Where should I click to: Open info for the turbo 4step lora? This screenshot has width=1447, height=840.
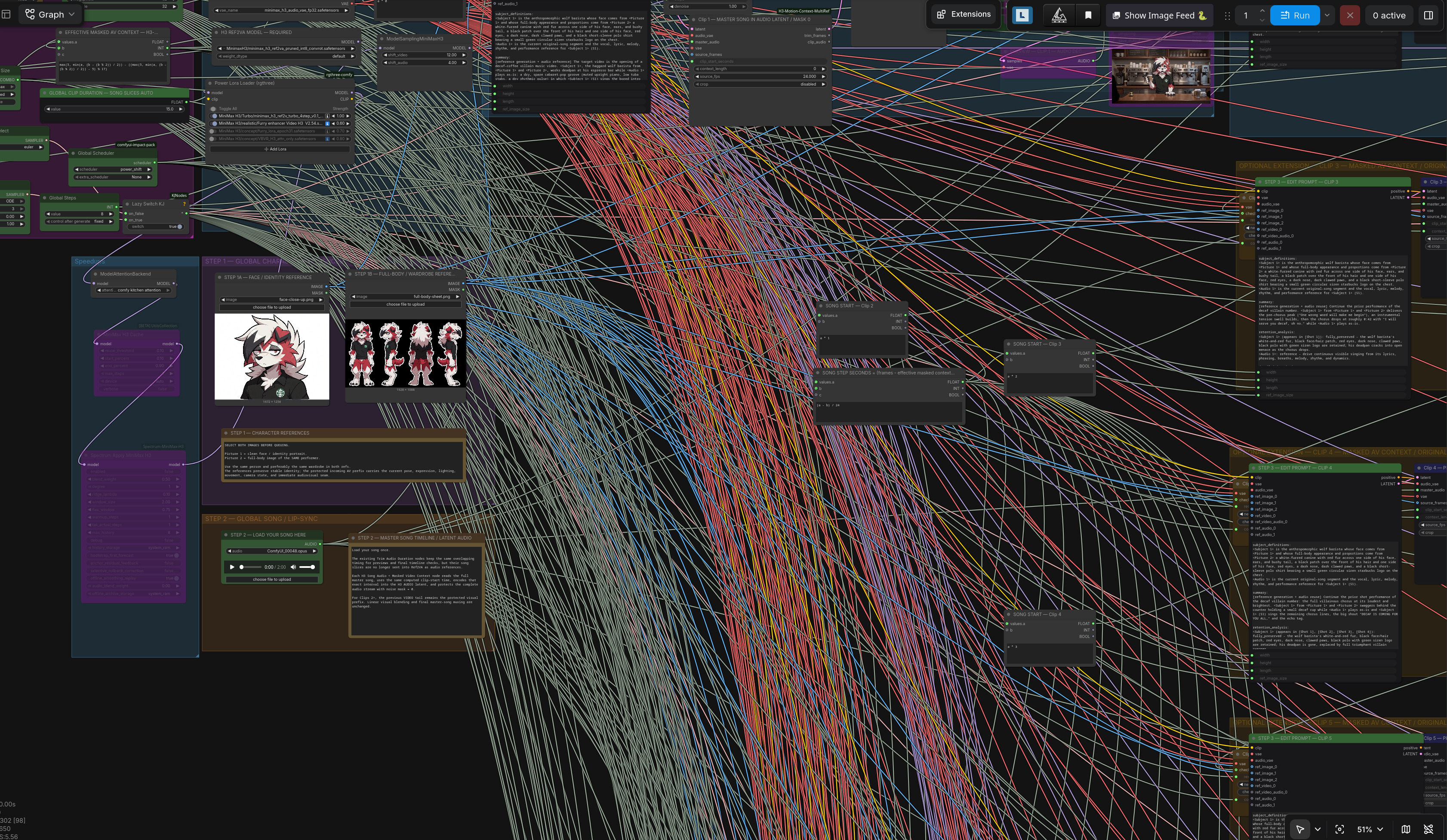pos(327,116)
